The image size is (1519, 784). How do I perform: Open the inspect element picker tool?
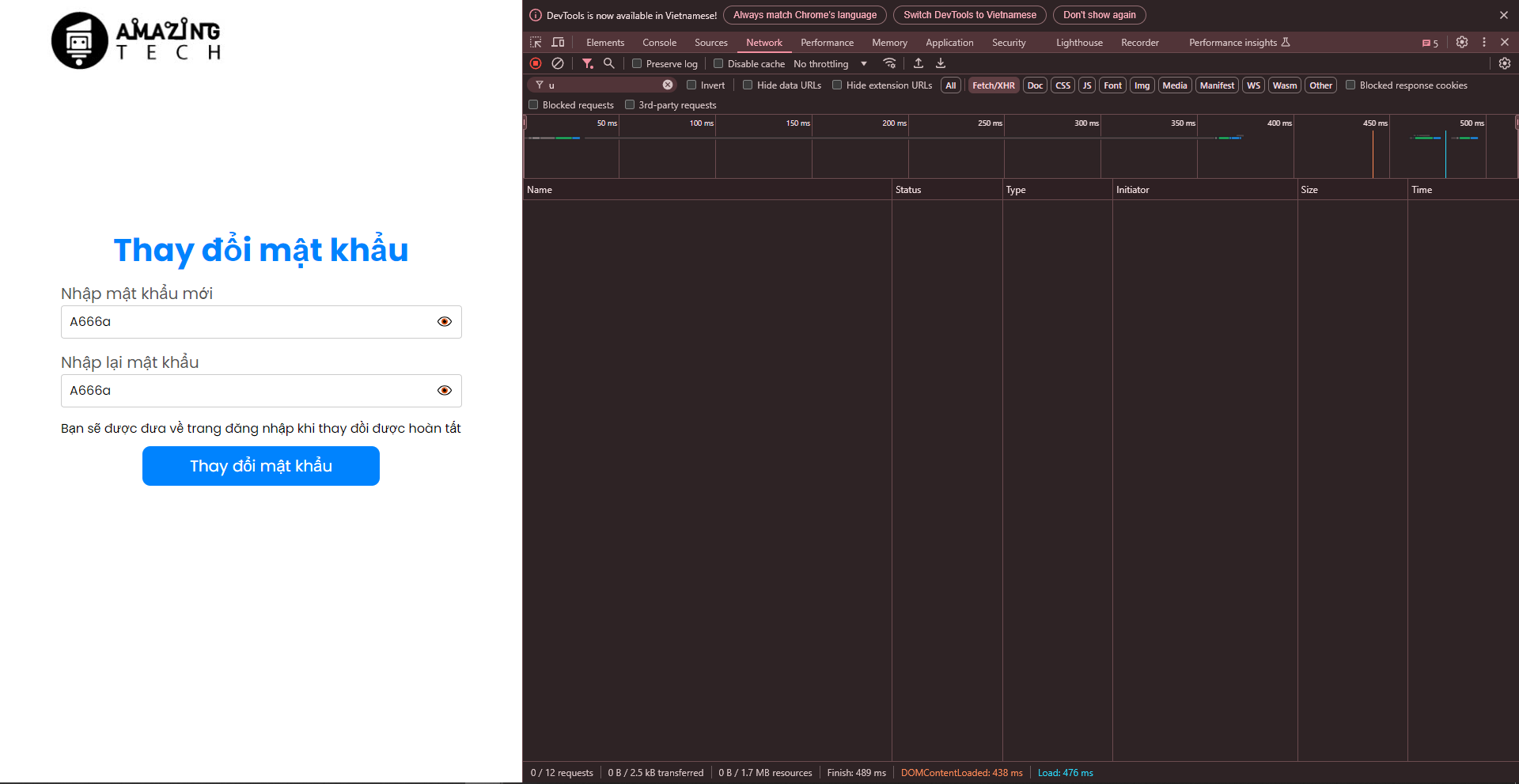536,42
